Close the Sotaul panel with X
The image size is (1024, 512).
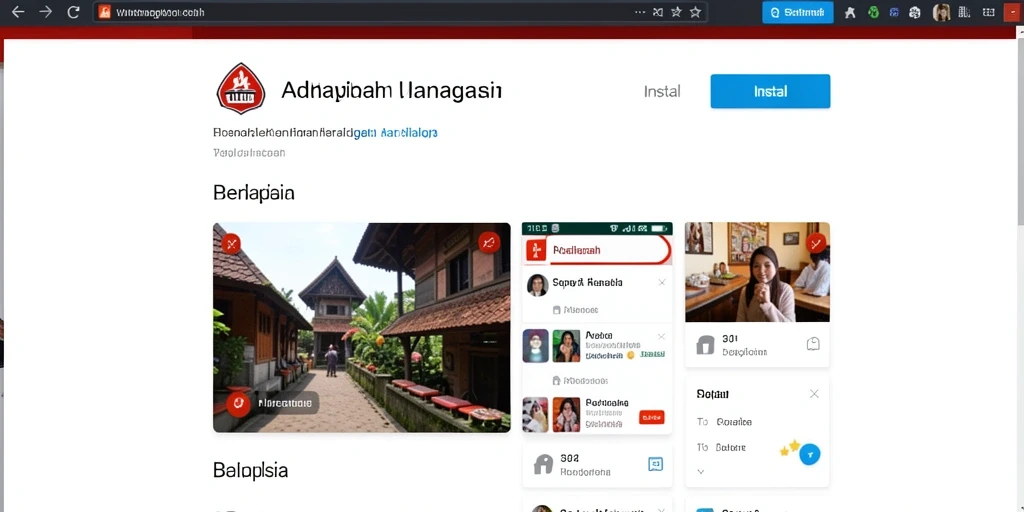coord(814,394)
